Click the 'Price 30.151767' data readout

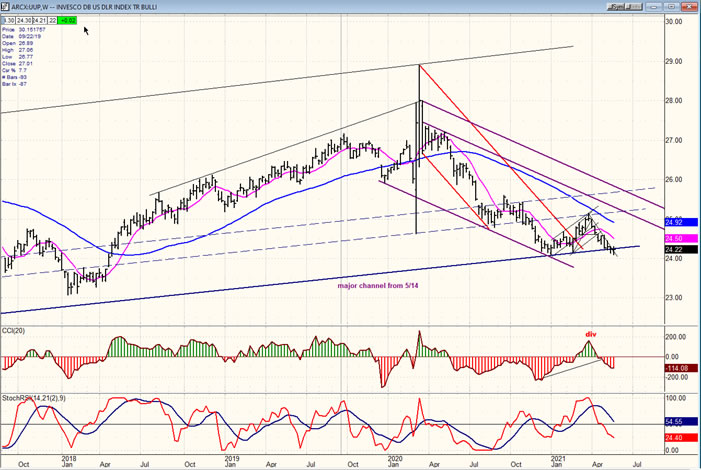click(24, 30)
